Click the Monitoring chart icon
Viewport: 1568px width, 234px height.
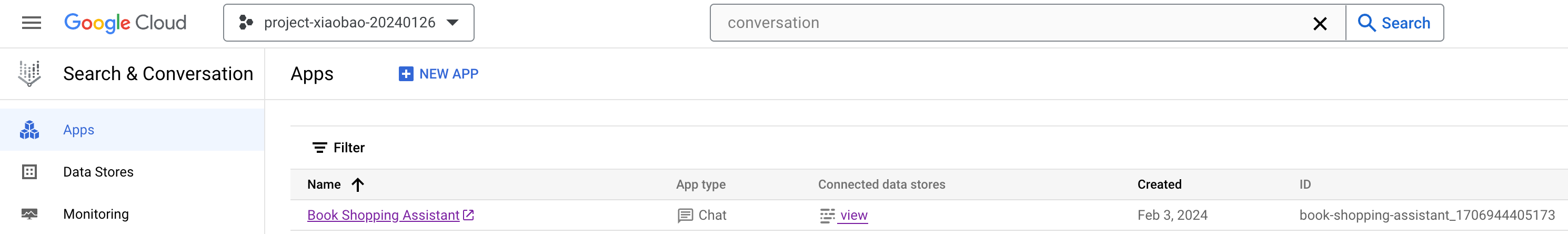click(29, 214)
